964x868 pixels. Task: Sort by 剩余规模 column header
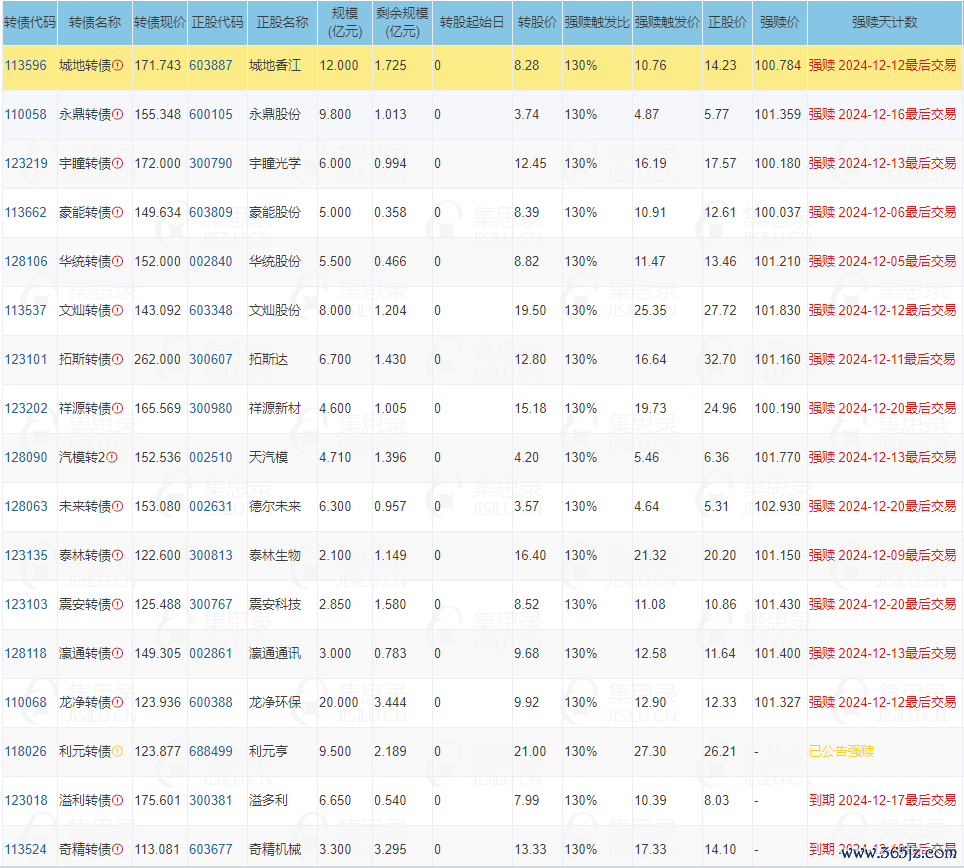402,22
